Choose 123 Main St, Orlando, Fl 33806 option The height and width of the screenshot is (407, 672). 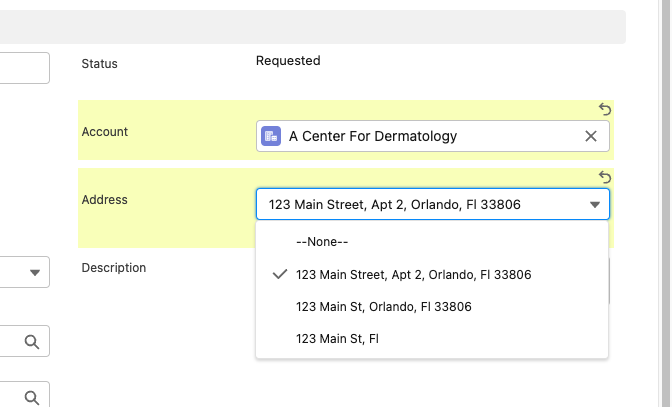coord(383,306)
